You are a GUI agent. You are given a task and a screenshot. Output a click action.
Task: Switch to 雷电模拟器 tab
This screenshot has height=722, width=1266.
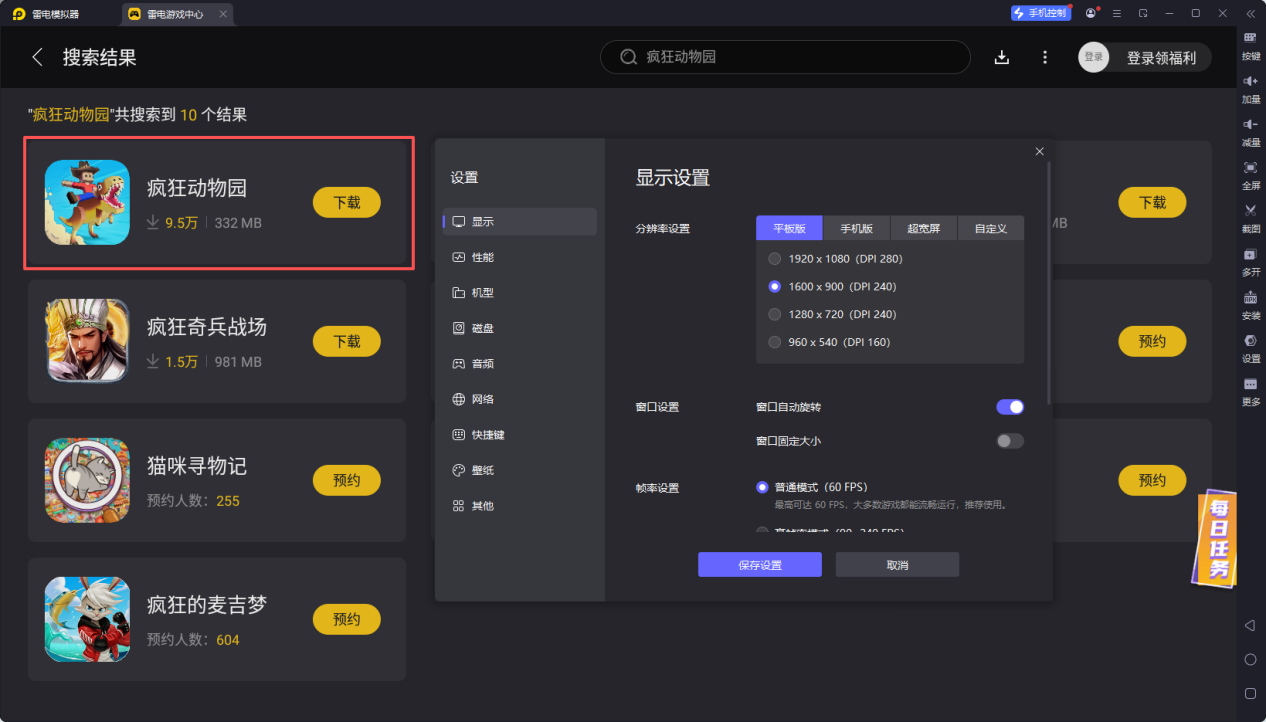tap(47, 14)
